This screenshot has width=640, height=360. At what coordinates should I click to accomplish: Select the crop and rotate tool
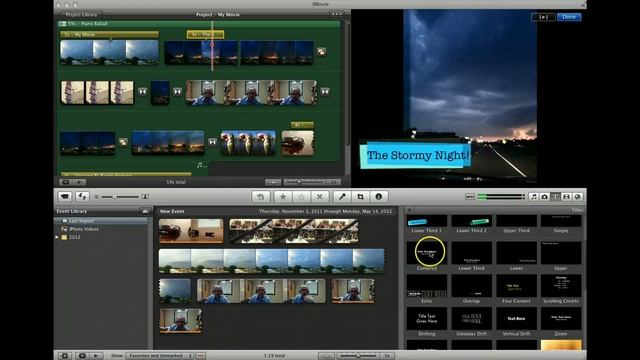(x=360, y=197)
